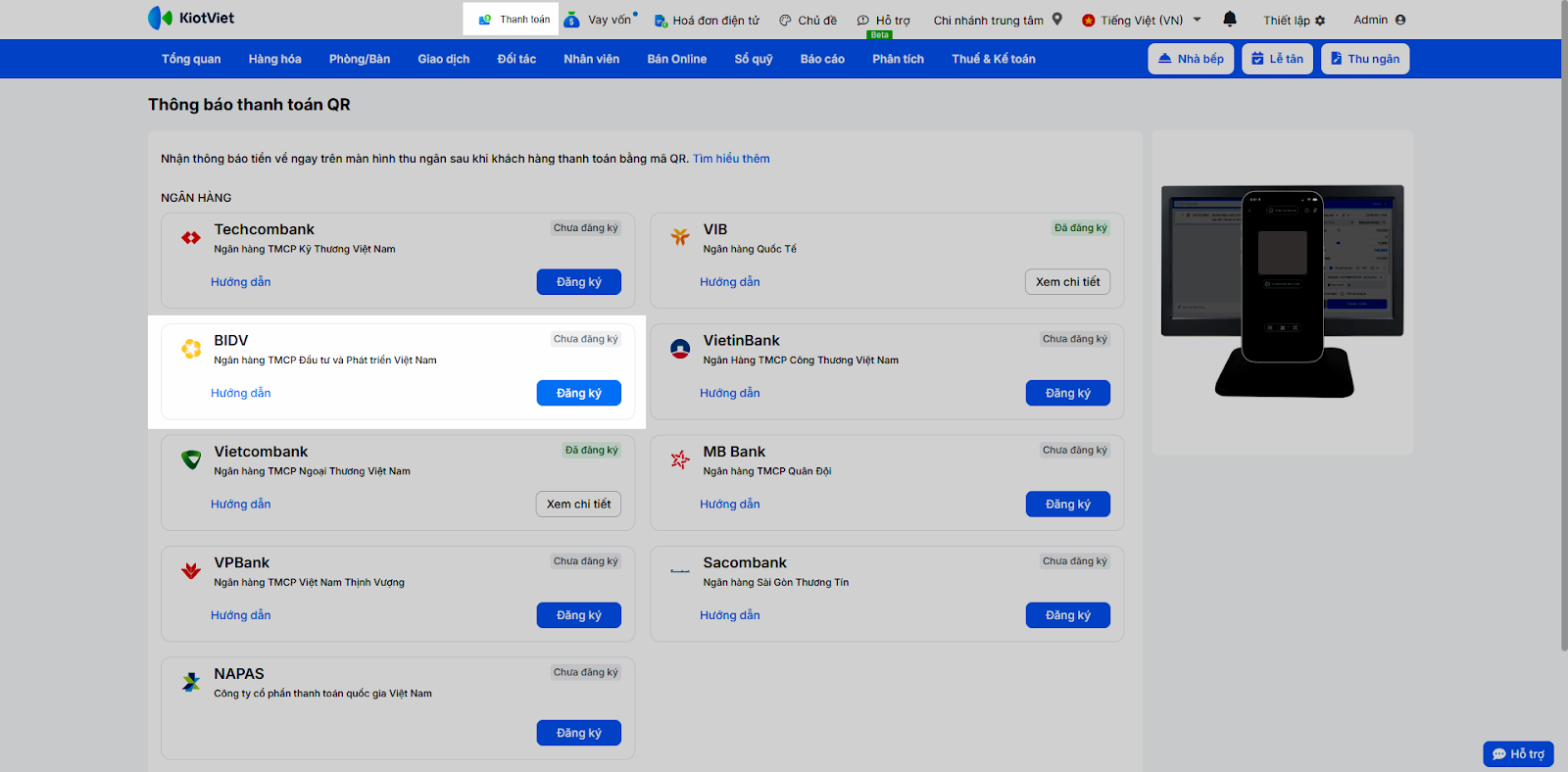Open the Báo cáo menu
This screenshot has width=1568, height=772.
[822, 59]
